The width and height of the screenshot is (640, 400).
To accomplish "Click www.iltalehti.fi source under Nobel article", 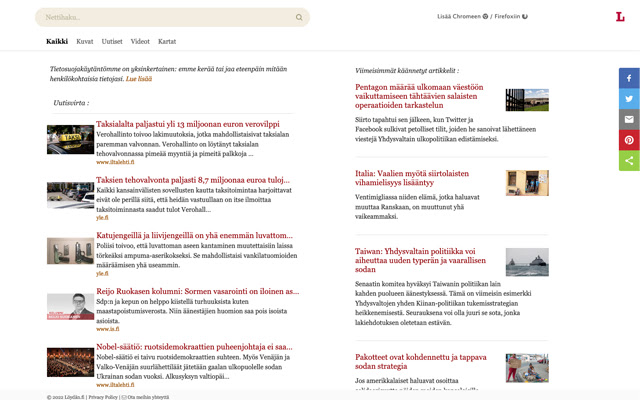I will coord(115,384).
